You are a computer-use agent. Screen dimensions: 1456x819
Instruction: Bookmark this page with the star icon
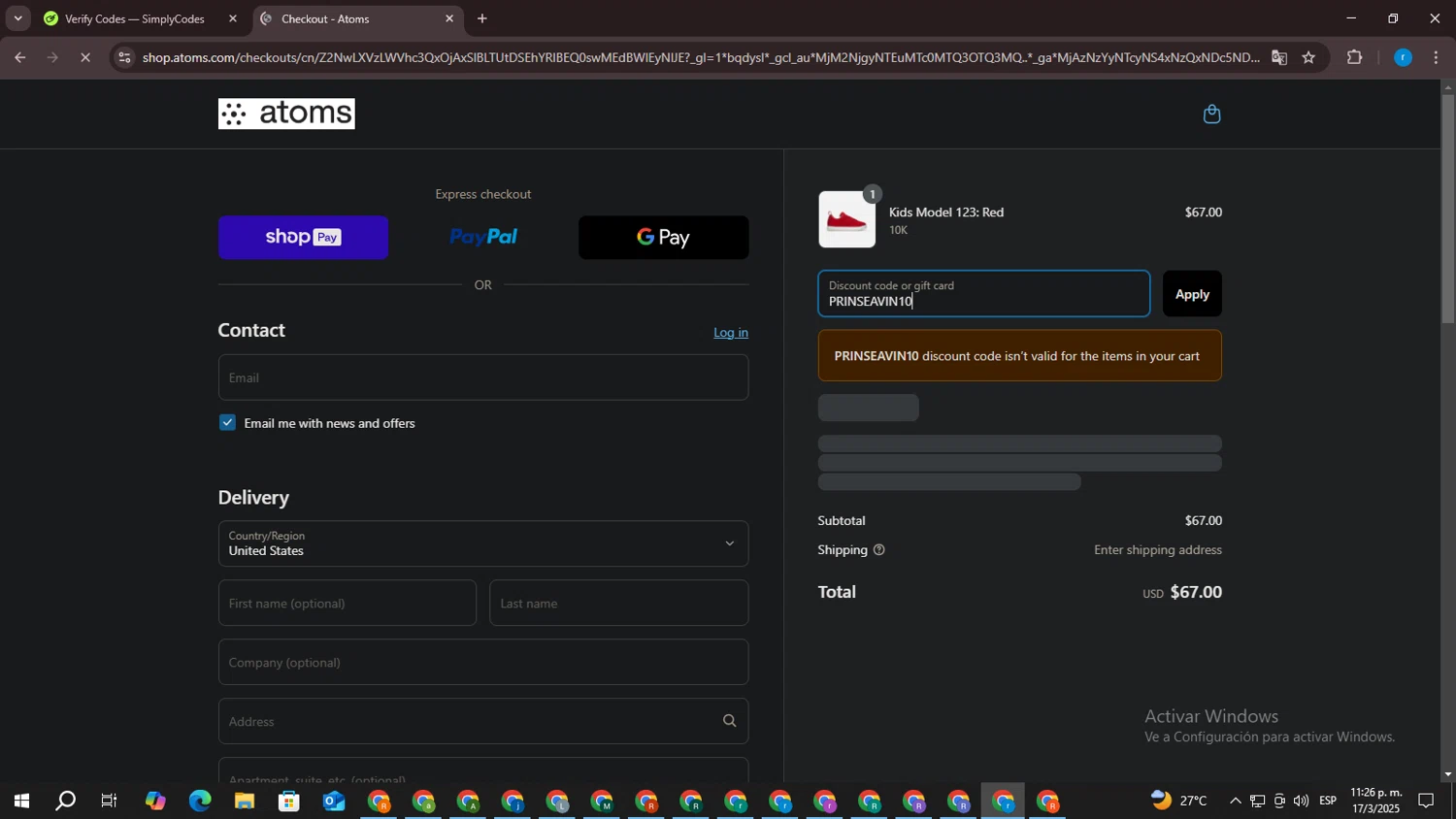coord(1308,58)
